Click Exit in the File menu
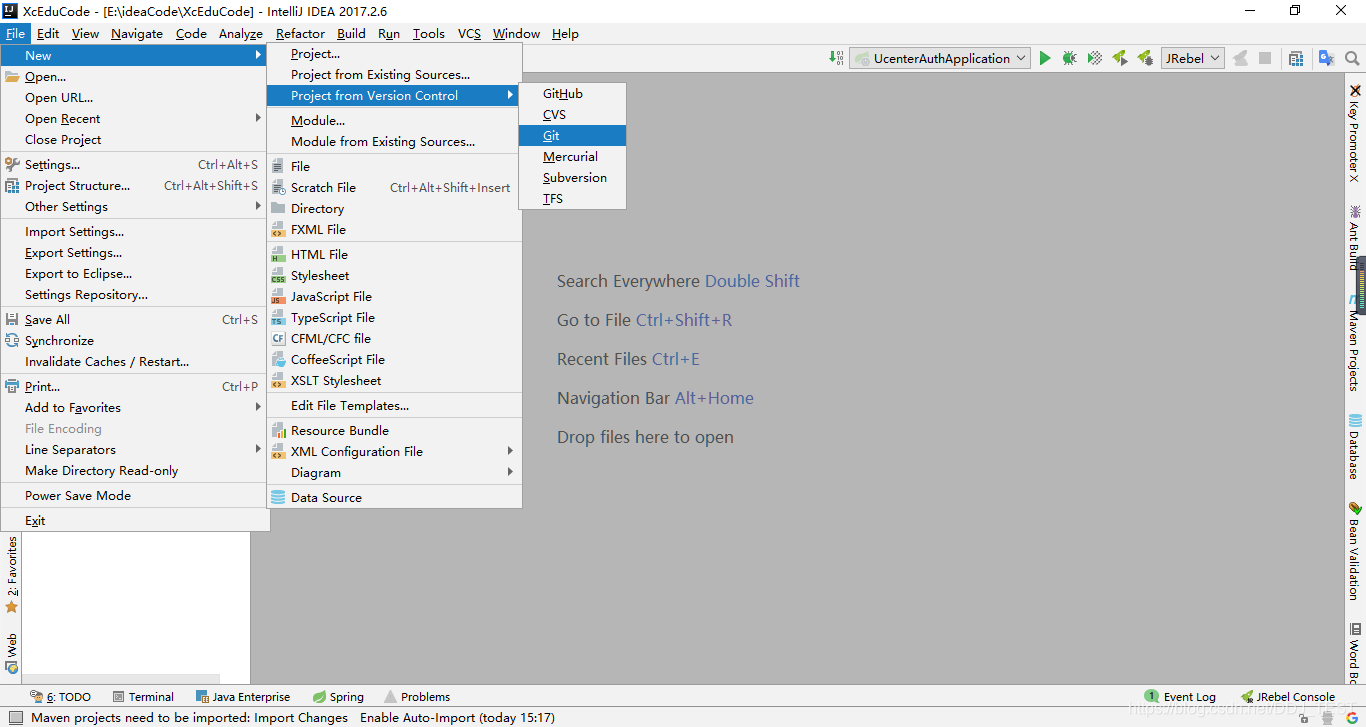The height and width of the screenshot is (727, 1366). pyautogui.click(x=135, y=520)
